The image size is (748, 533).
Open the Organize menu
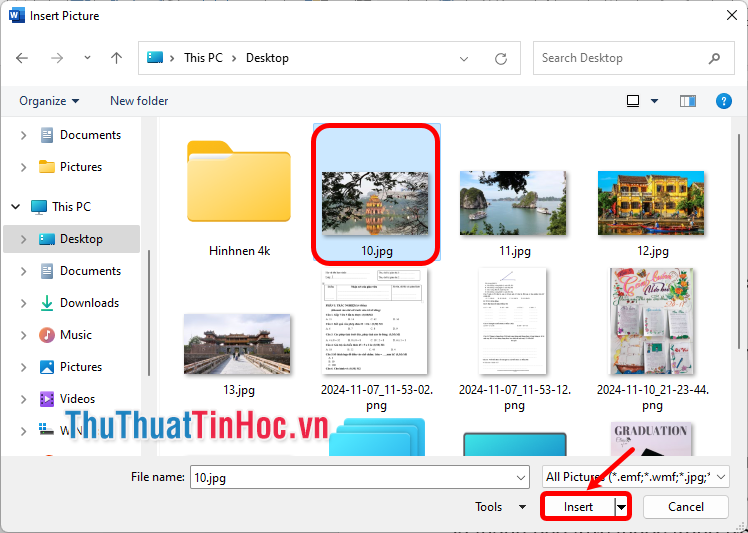pos(49,101)
